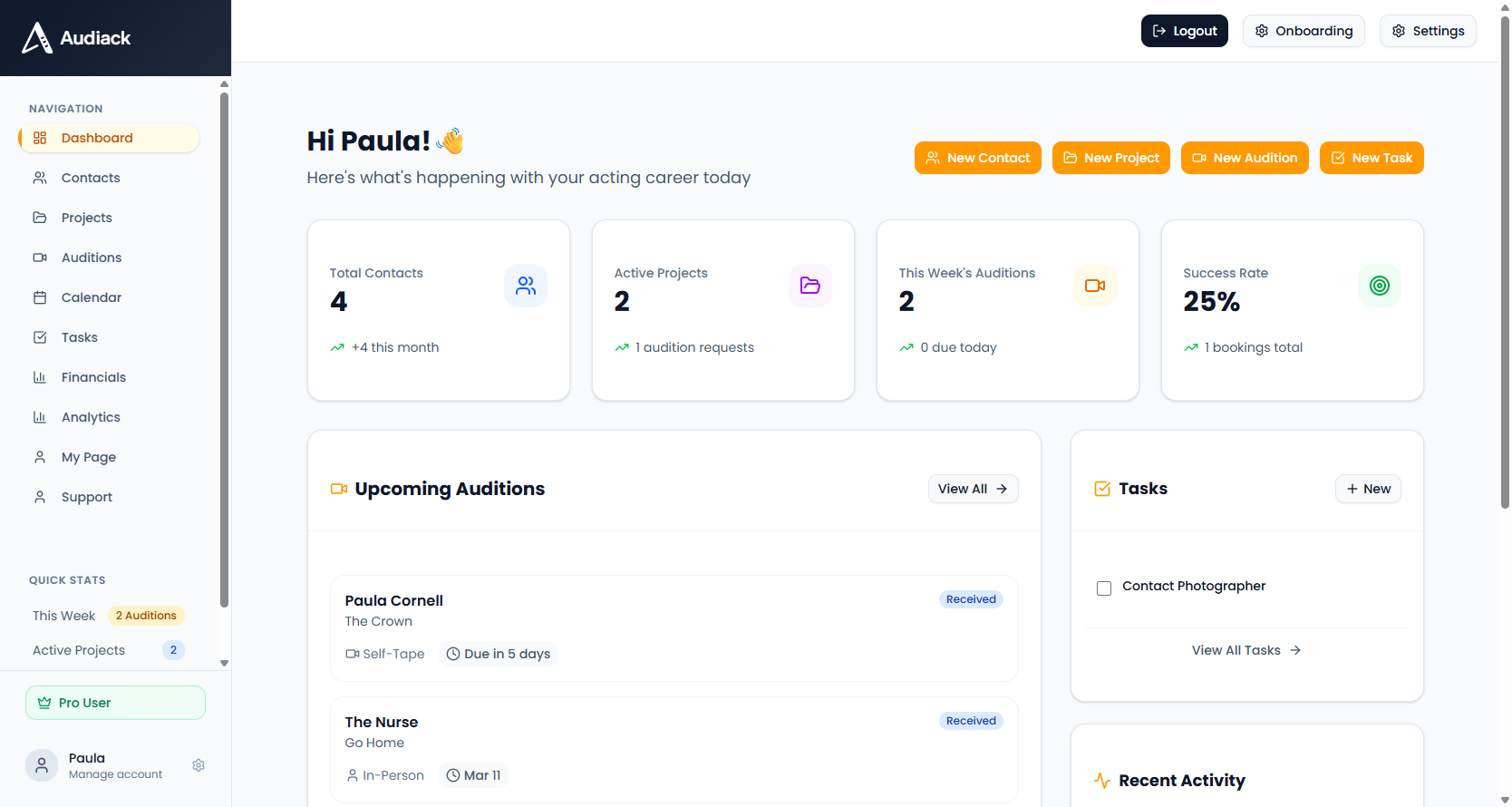Click the My Page person icon
The image size is (1512, 807).
tap(40, 457)
